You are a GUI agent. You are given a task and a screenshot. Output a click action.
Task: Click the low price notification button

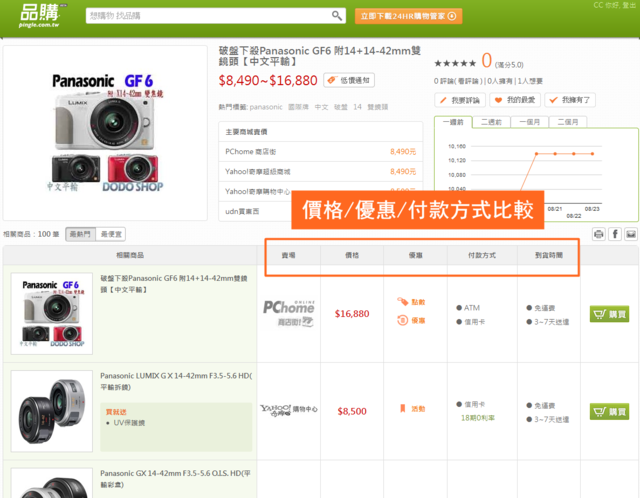coord(349,80)
